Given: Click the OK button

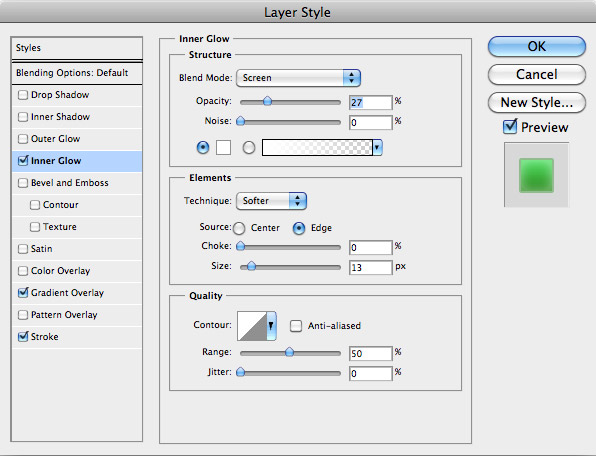Looking at the screenshot, I should tap(537, 46).
